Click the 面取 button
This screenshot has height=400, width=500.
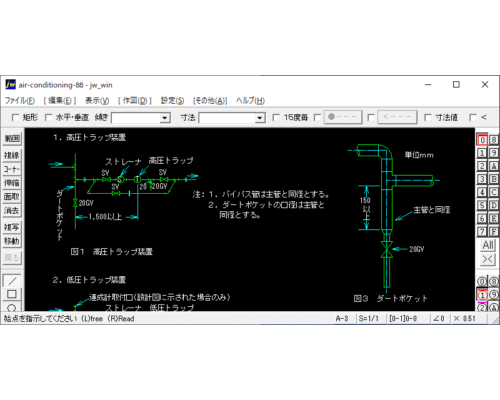[x=12, y=197]
